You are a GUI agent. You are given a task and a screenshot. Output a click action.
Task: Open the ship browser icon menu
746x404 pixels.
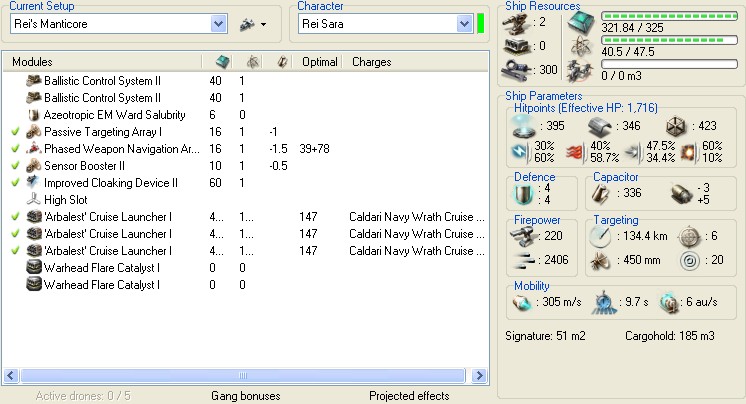pyautogui.click(x=253, y=24)
